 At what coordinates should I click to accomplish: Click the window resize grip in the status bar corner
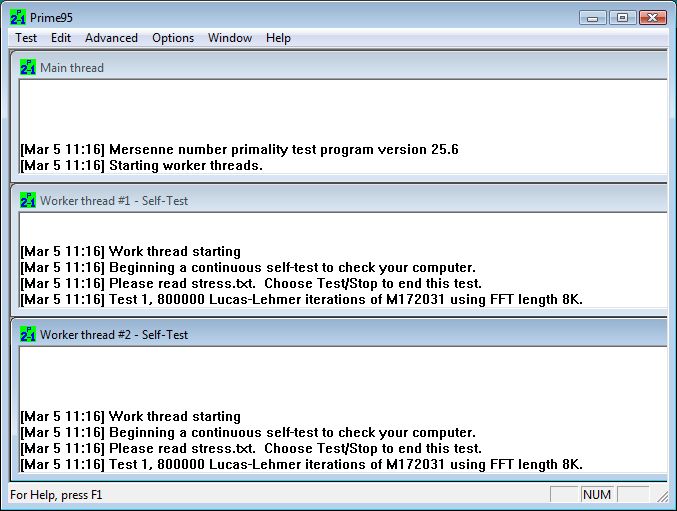[662, 497]
